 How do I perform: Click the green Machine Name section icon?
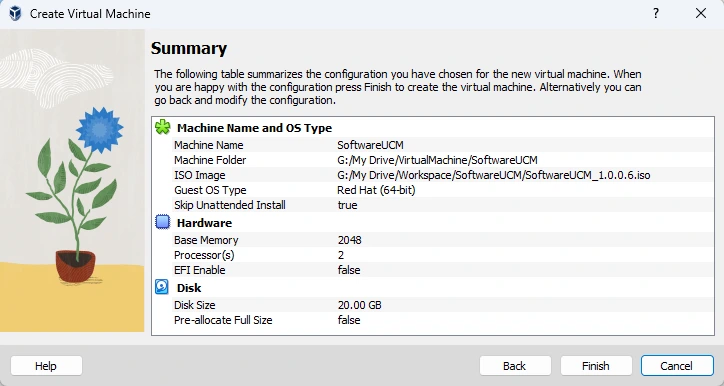point(163,127)
